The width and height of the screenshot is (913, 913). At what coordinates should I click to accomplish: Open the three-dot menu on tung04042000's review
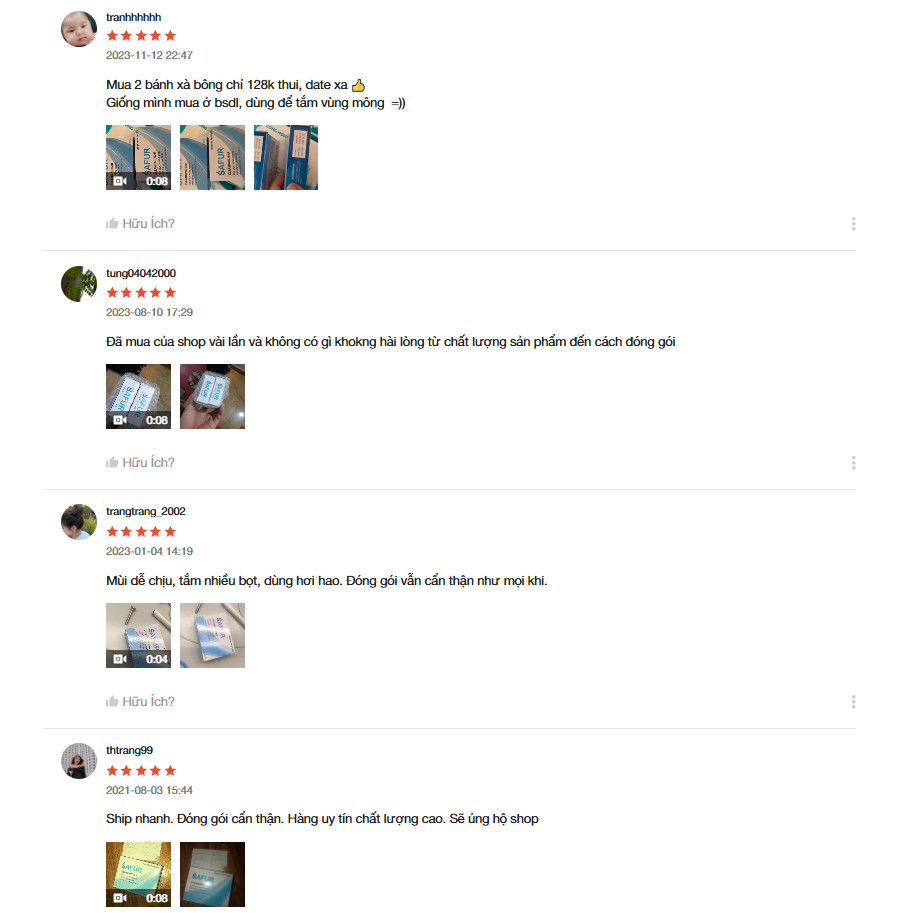(853, 463)
